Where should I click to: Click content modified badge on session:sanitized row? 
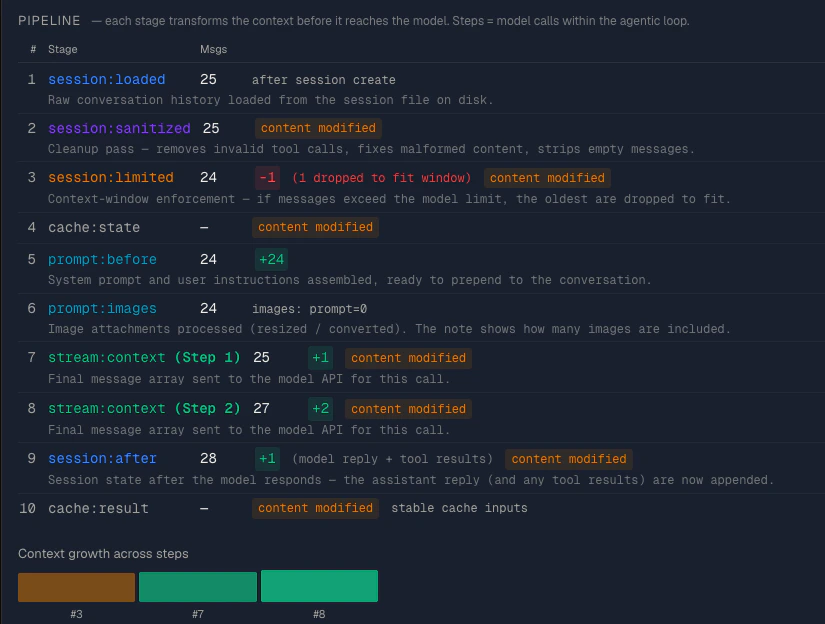click(x=318, y=128)
